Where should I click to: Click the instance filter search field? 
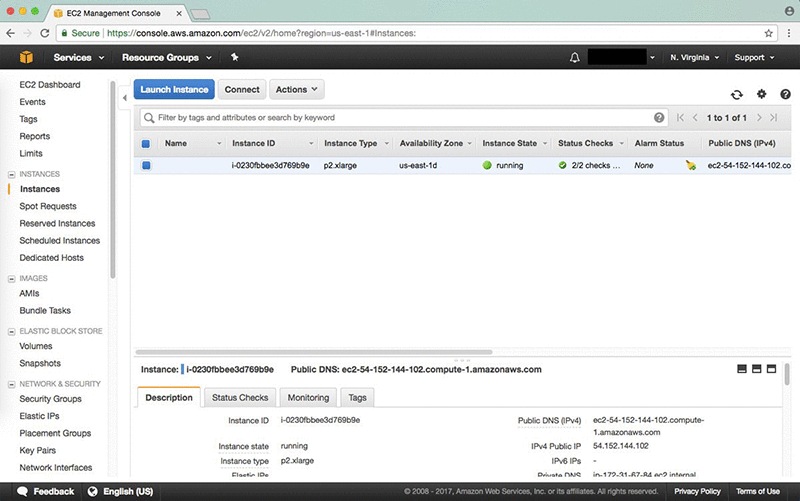tap(403, 118)
